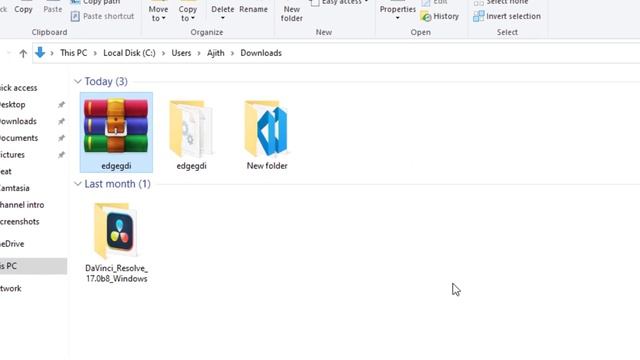The image size is (640, 360).
Task: Open Screenshots folder in sidebar
Action: click(20, 222)
